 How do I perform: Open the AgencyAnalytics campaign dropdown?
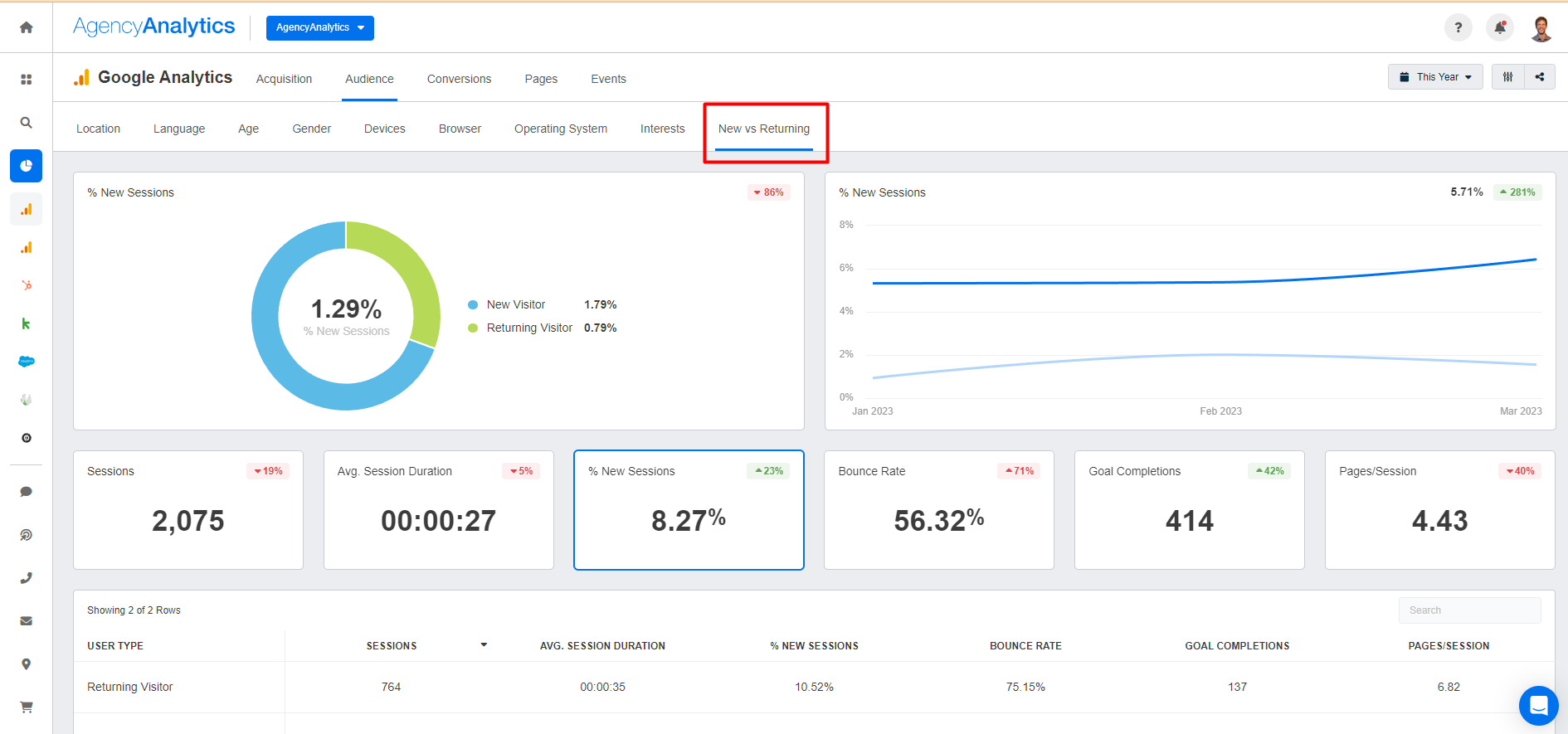pyautogui.click(x=320, y=27)
